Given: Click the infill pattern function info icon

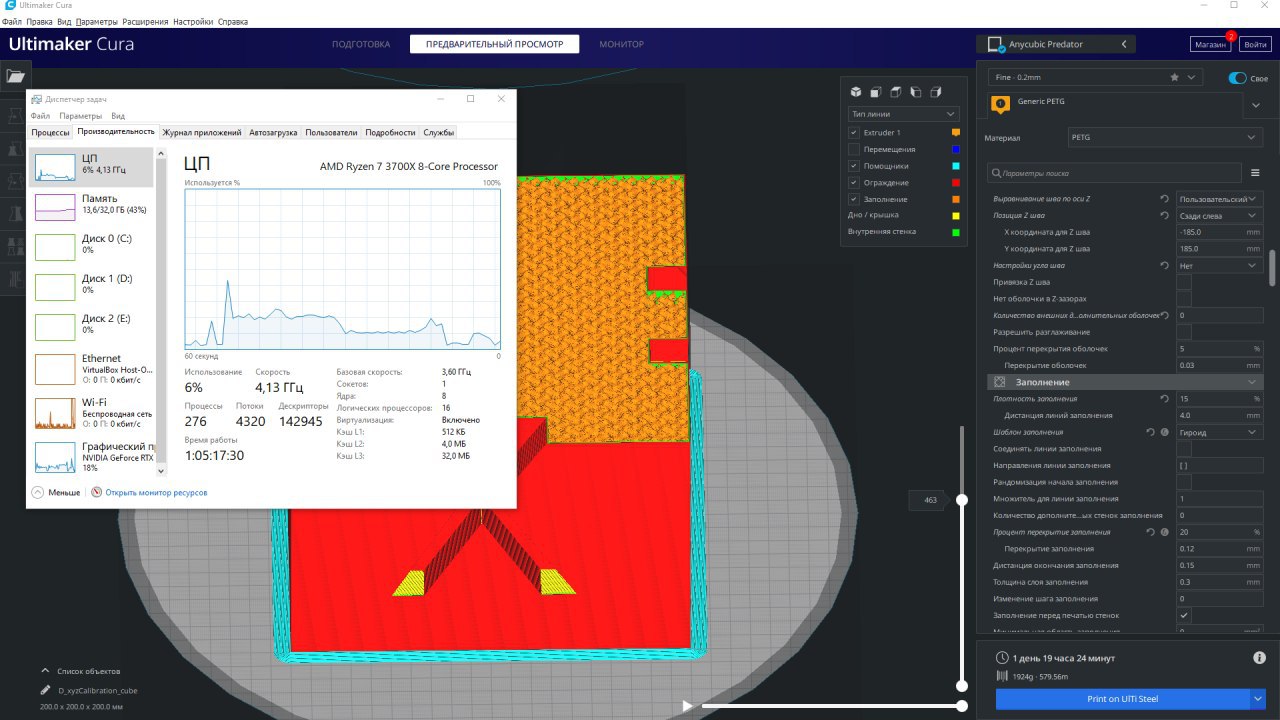Looking at the screenshot, I should 1165,432.
